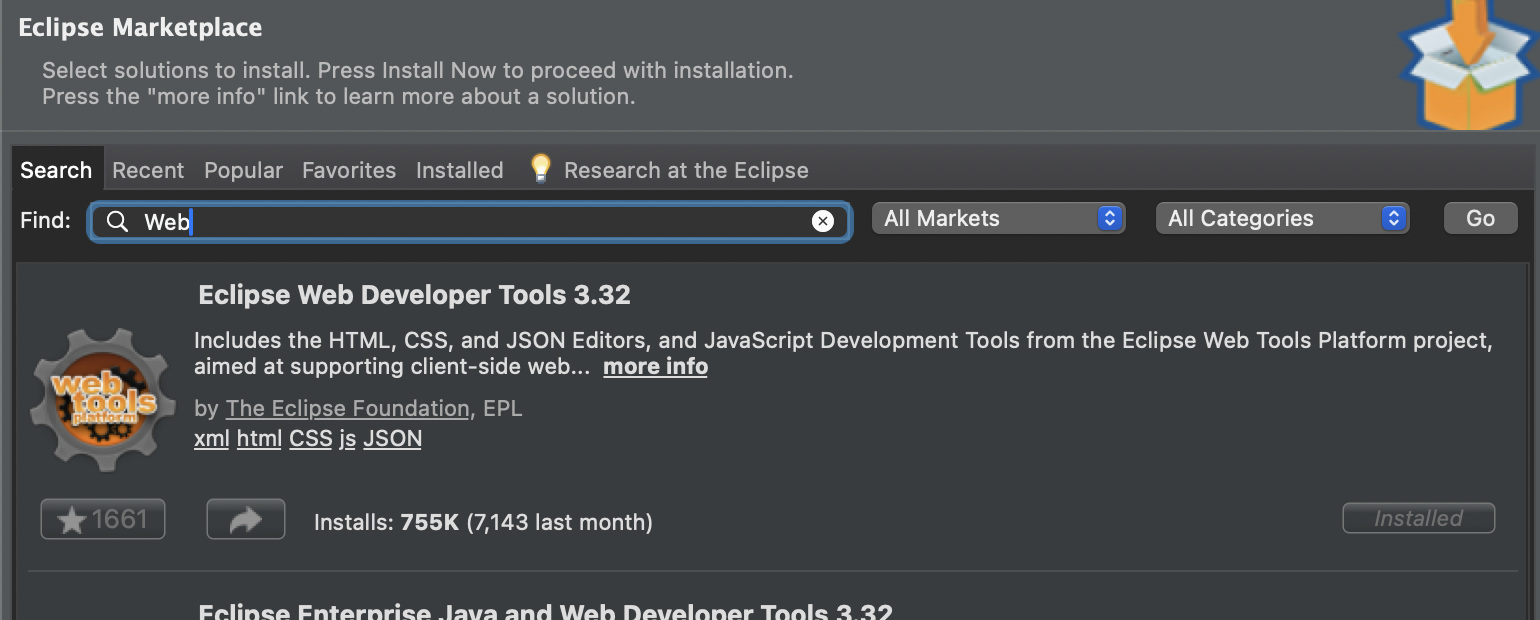1540x620 pixels.
Task: Focus the Find search input field
Action: pyautogui.click(x=470, y=221)
